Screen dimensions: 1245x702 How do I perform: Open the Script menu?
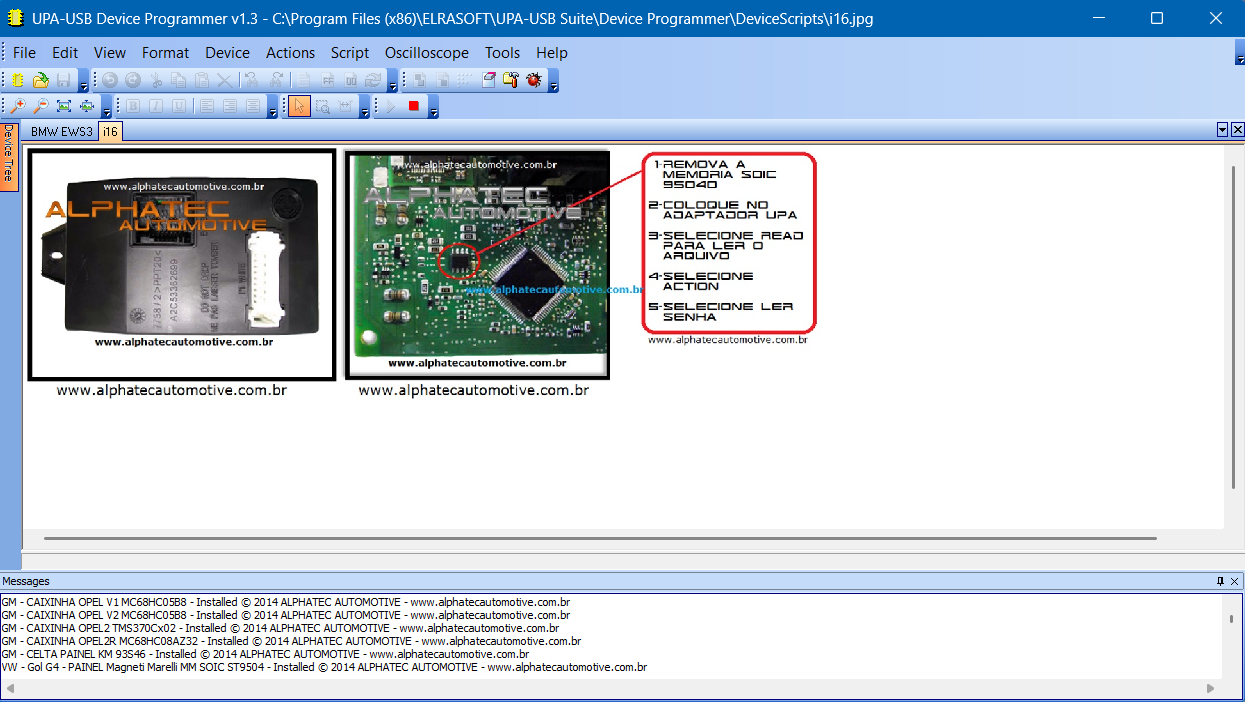pos(350,53)
